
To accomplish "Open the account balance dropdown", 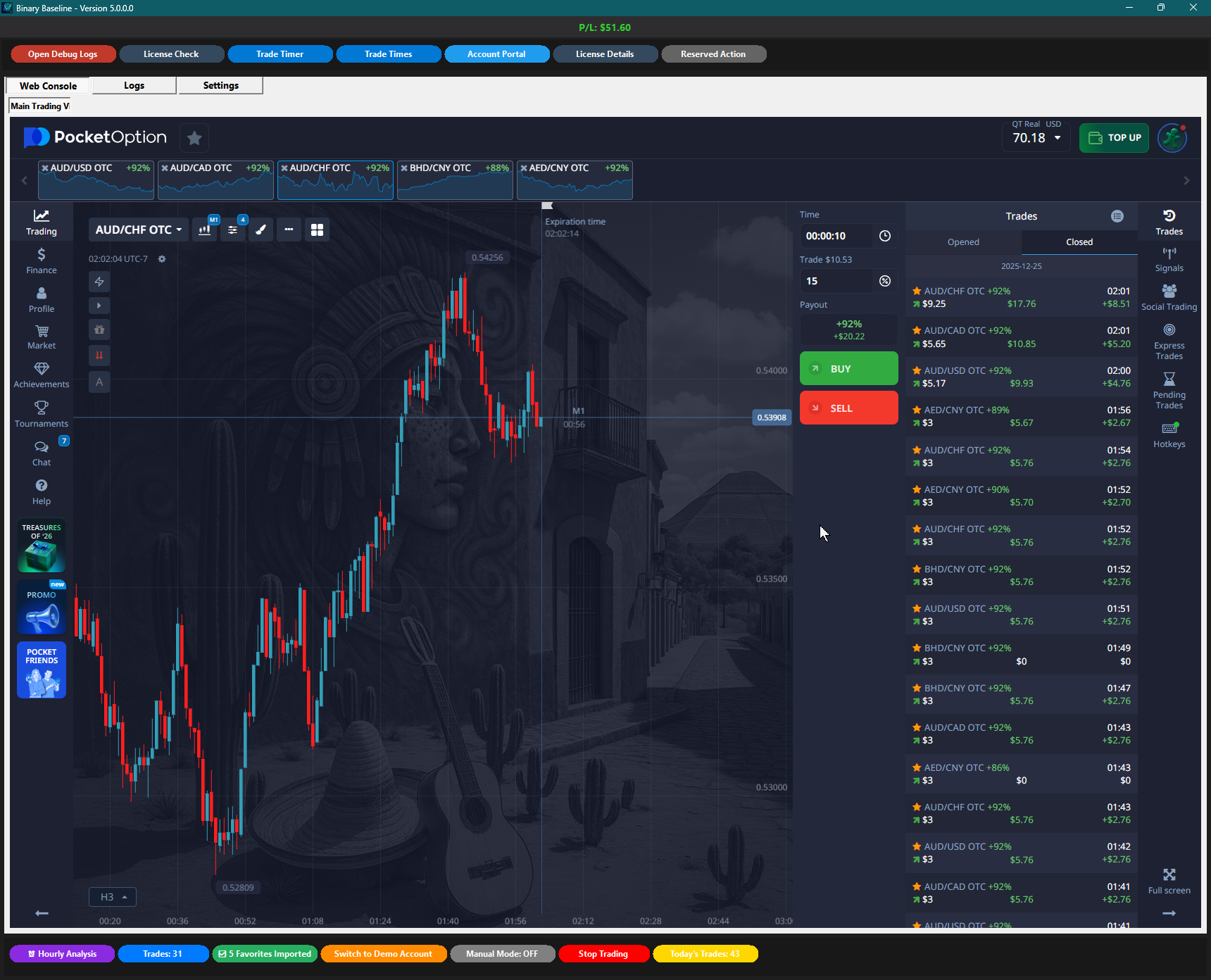I will pos(1036,138).
